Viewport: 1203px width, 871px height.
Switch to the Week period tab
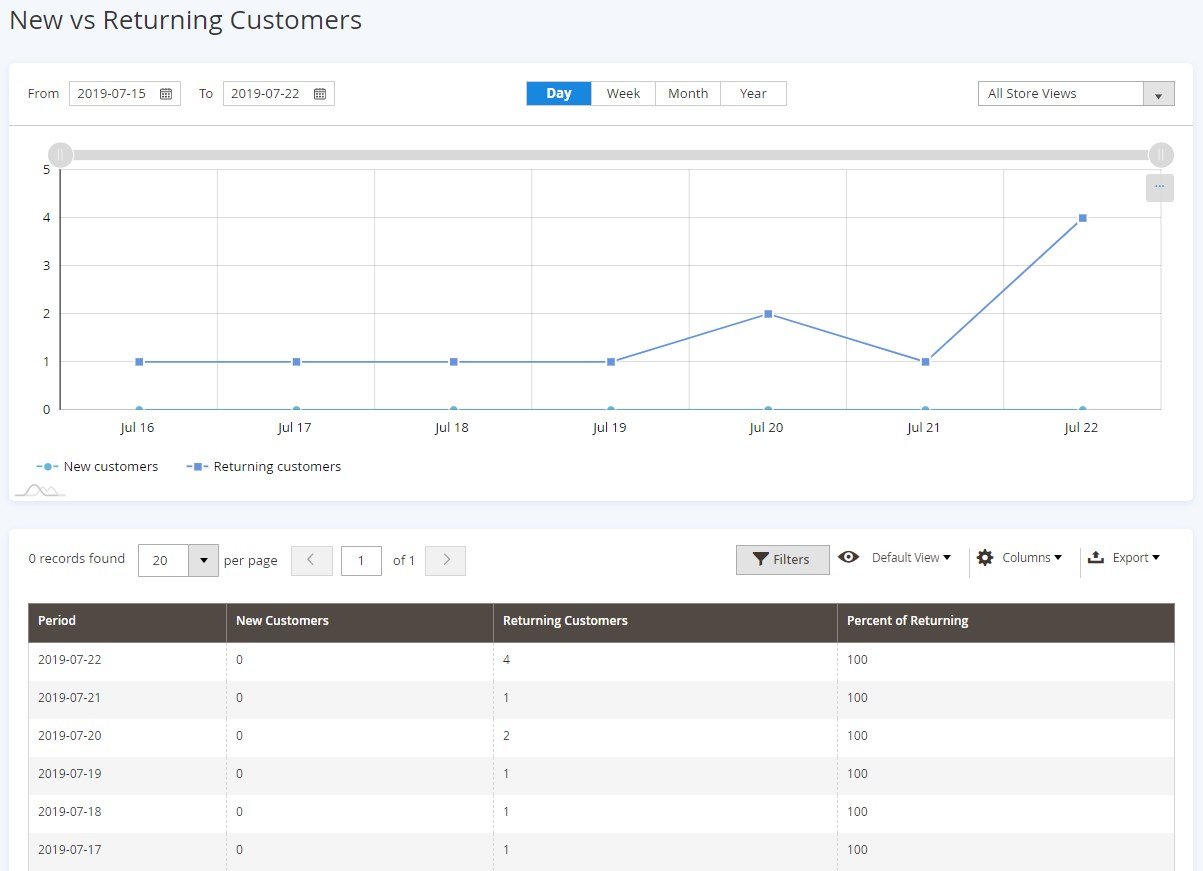click(x=623, y=93)
